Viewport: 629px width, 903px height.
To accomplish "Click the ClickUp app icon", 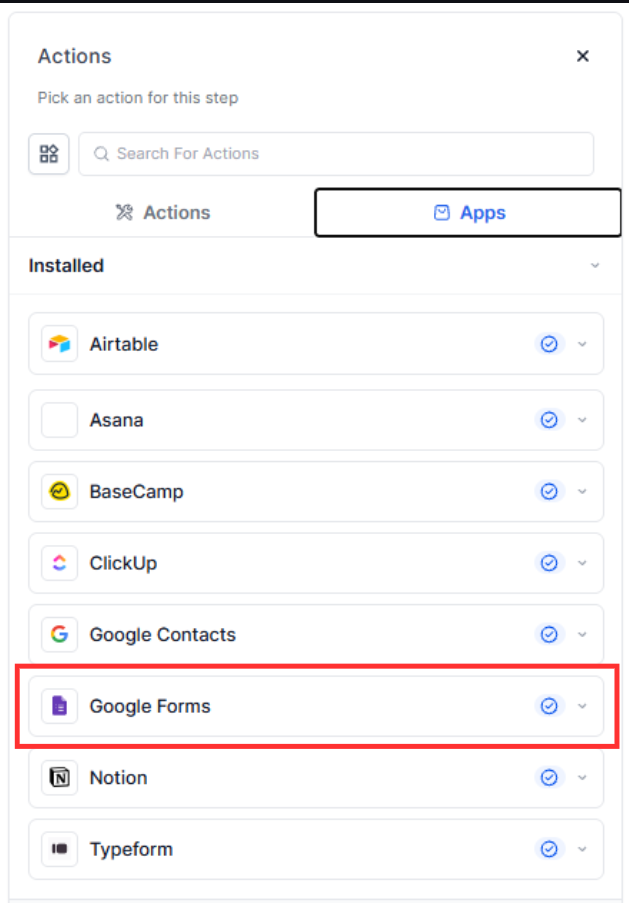I will (x=60, y=563).
